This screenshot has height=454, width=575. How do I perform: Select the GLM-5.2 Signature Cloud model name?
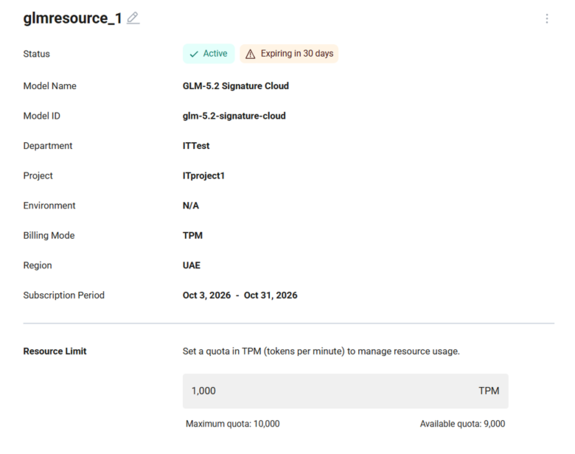point(236,86)
